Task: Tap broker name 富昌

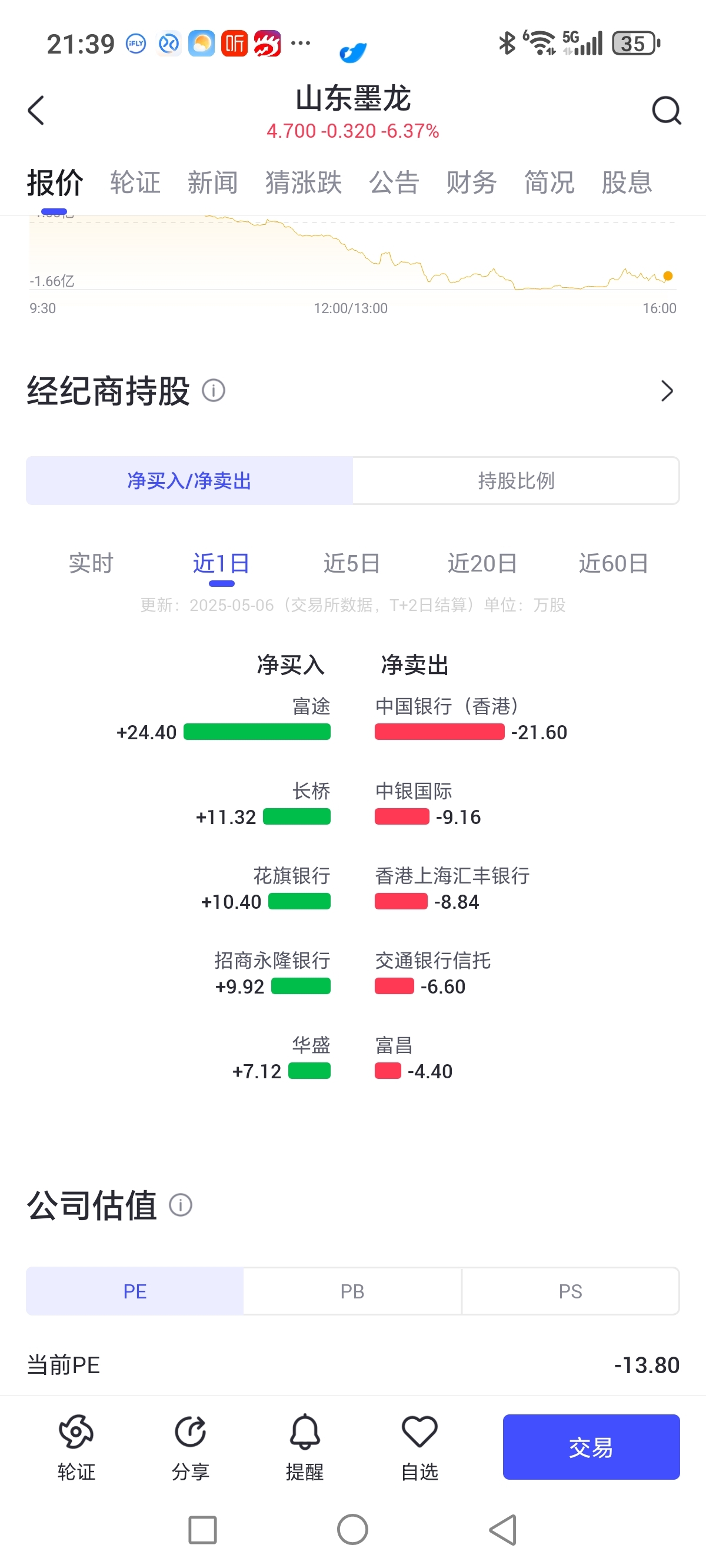Action: coord(394,1045)
